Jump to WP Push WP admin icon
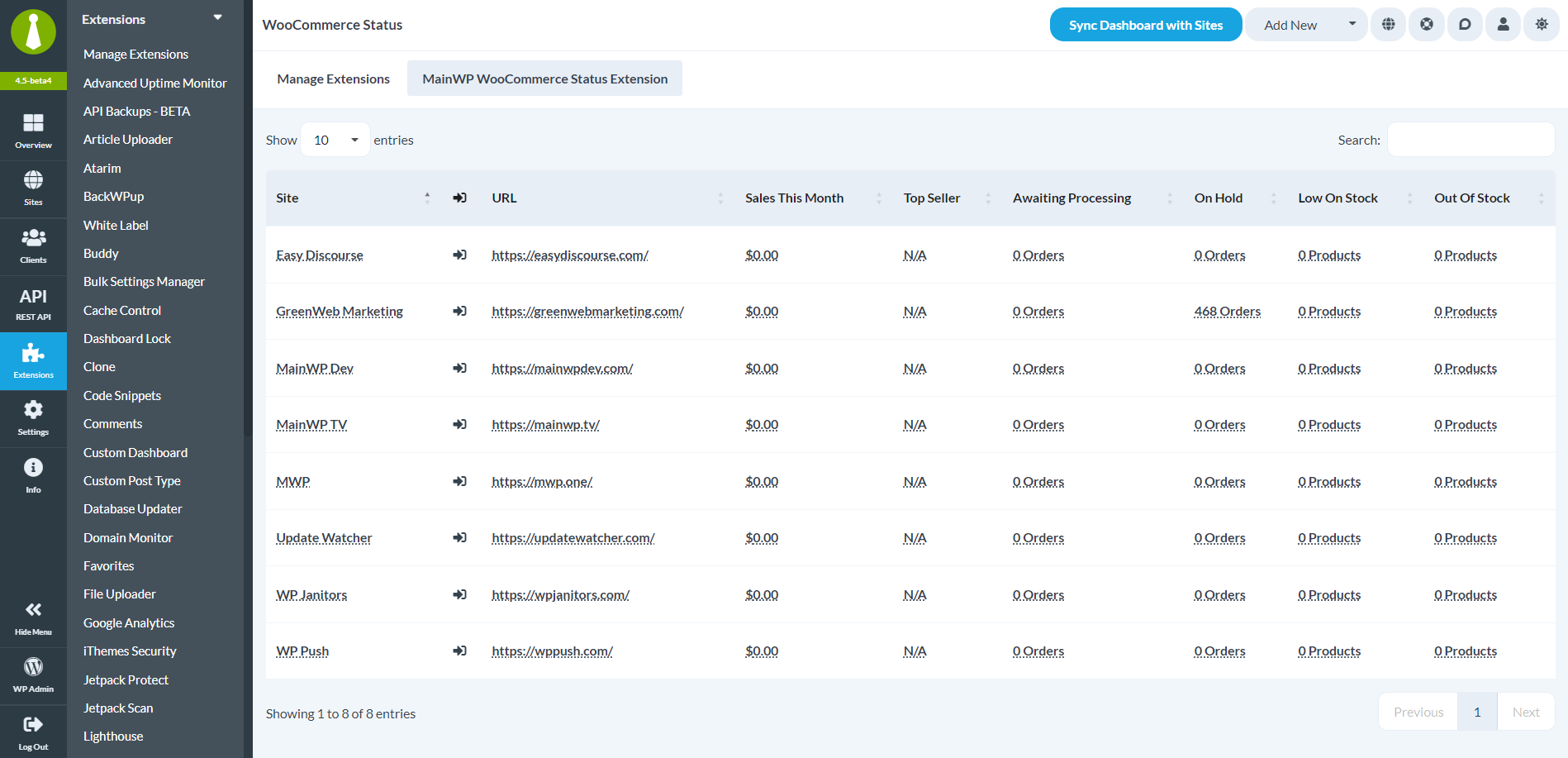This screenshot has width=1568, height=758. click(x=460, y=651)
